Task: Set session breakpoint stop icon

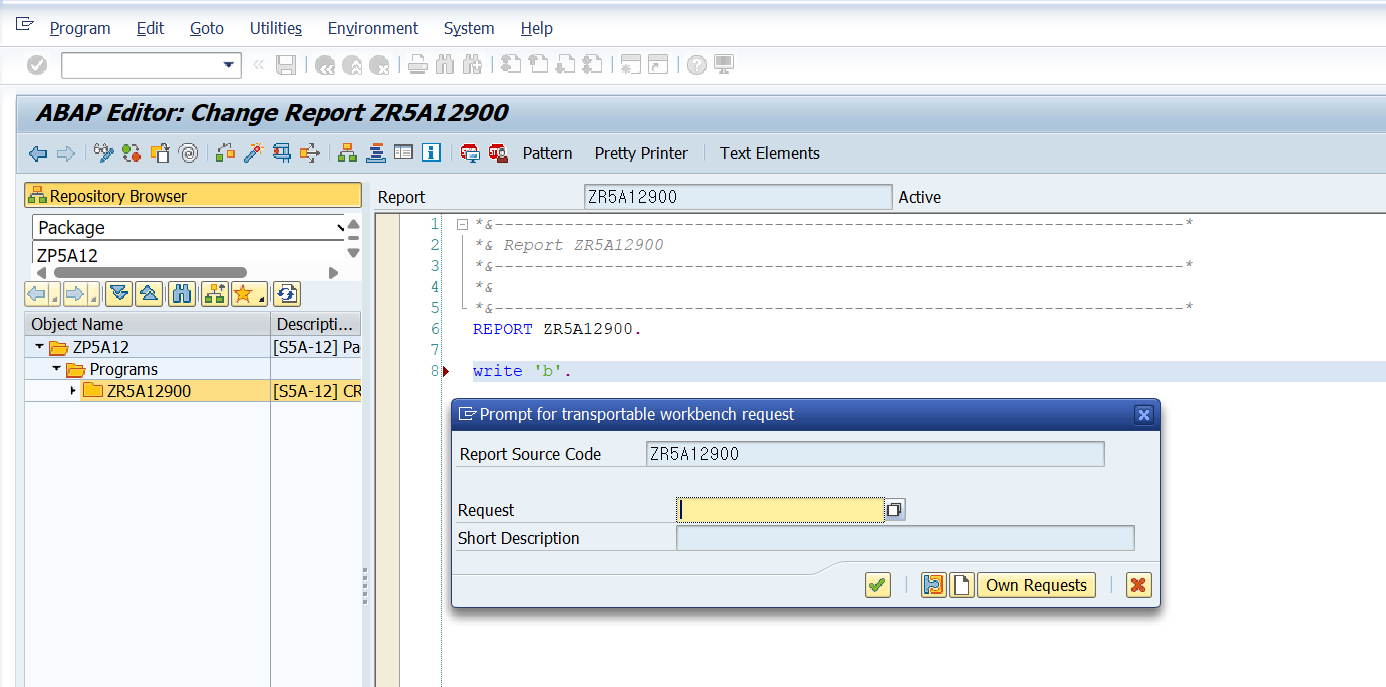Action: [470, 153]
